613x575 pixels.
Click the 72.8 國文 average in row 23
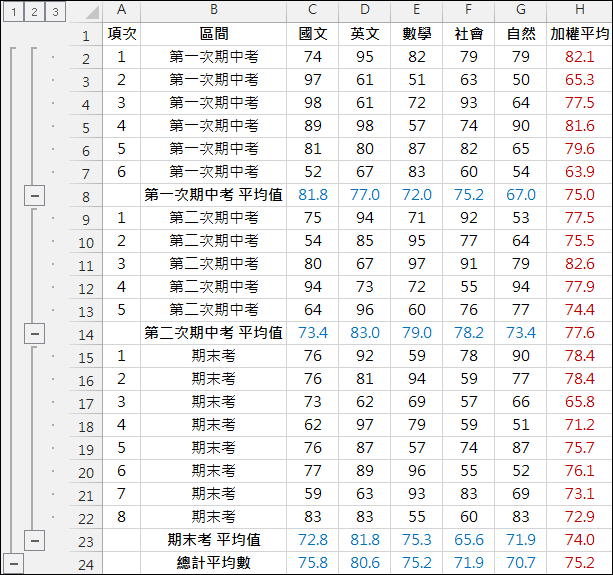point(312,540)
